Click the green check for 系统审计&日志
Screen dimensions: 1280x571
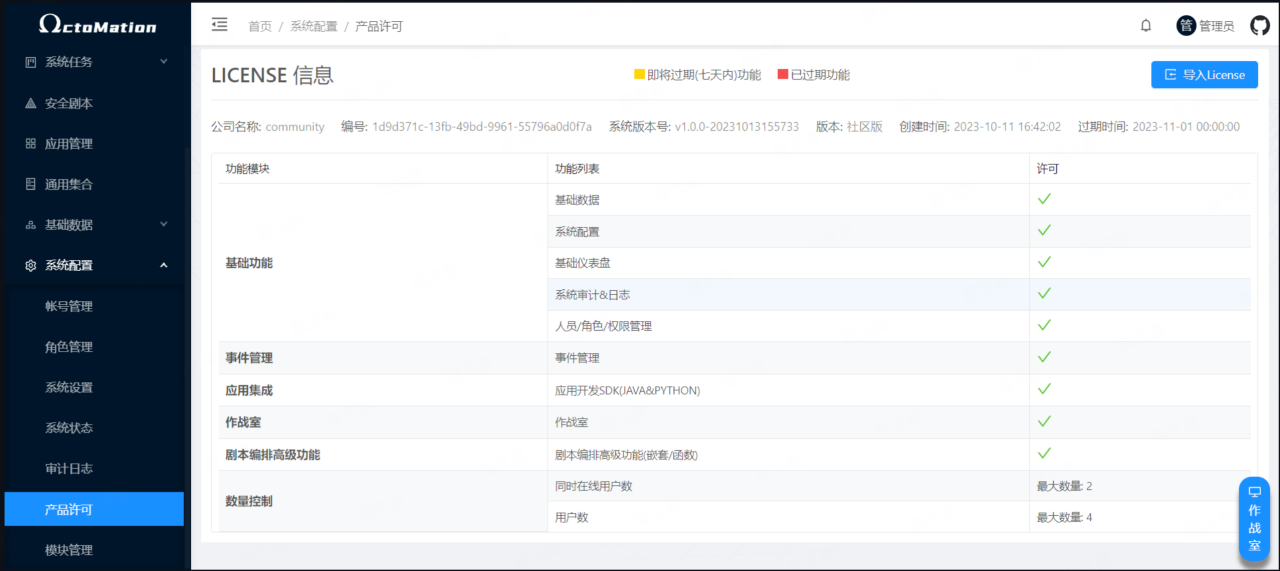point(1044,294)
